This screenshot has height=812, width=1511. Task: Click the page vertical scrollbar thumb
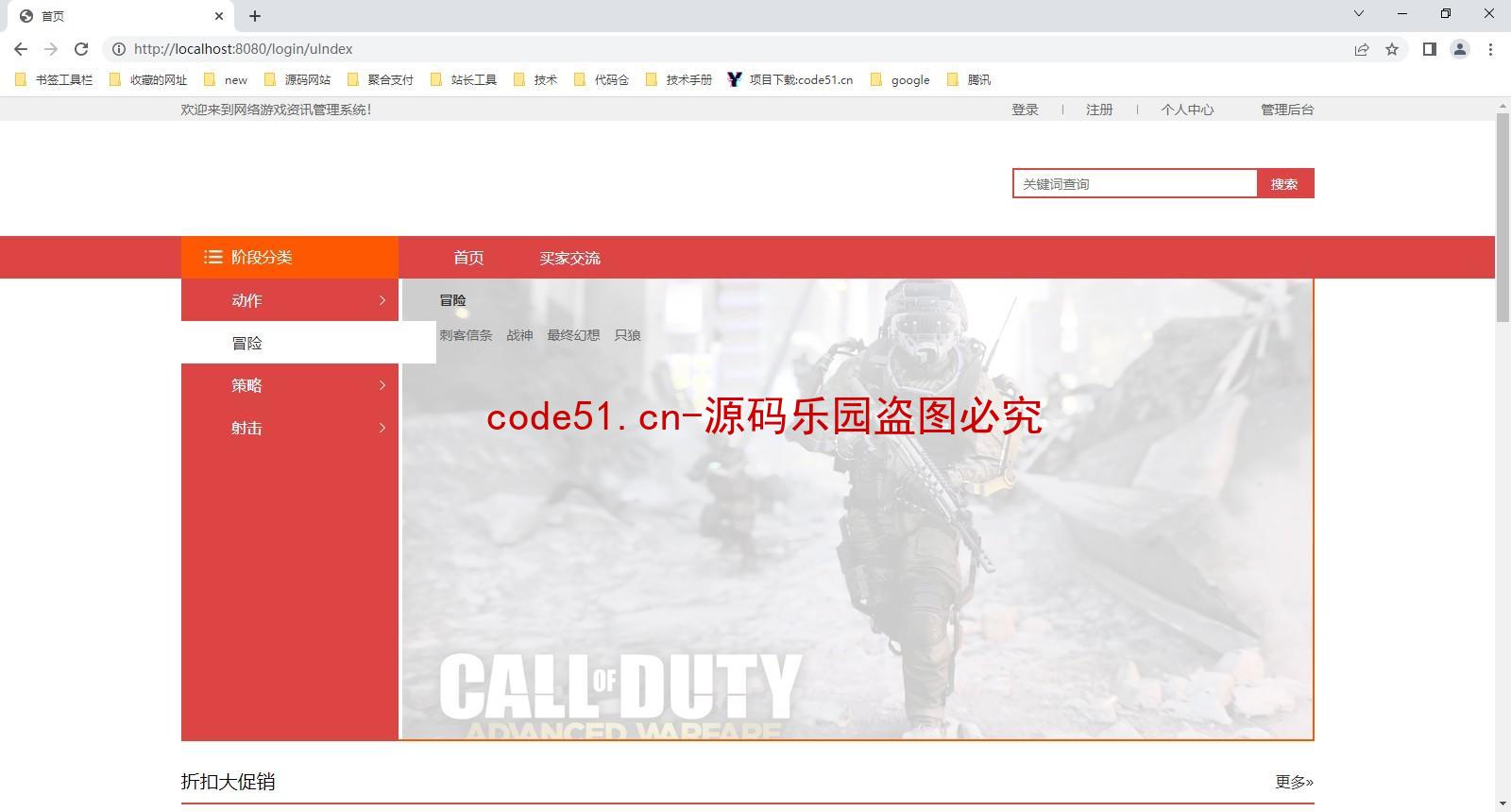[1503, 217]
